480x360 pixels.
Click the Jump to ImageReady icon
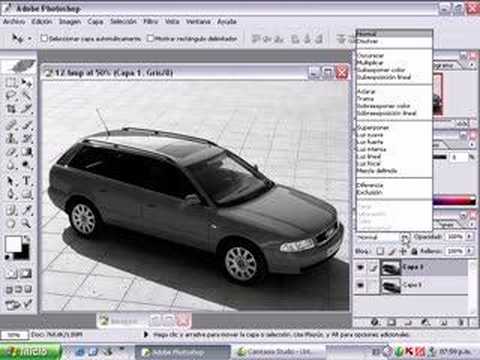tap(19, 304)
